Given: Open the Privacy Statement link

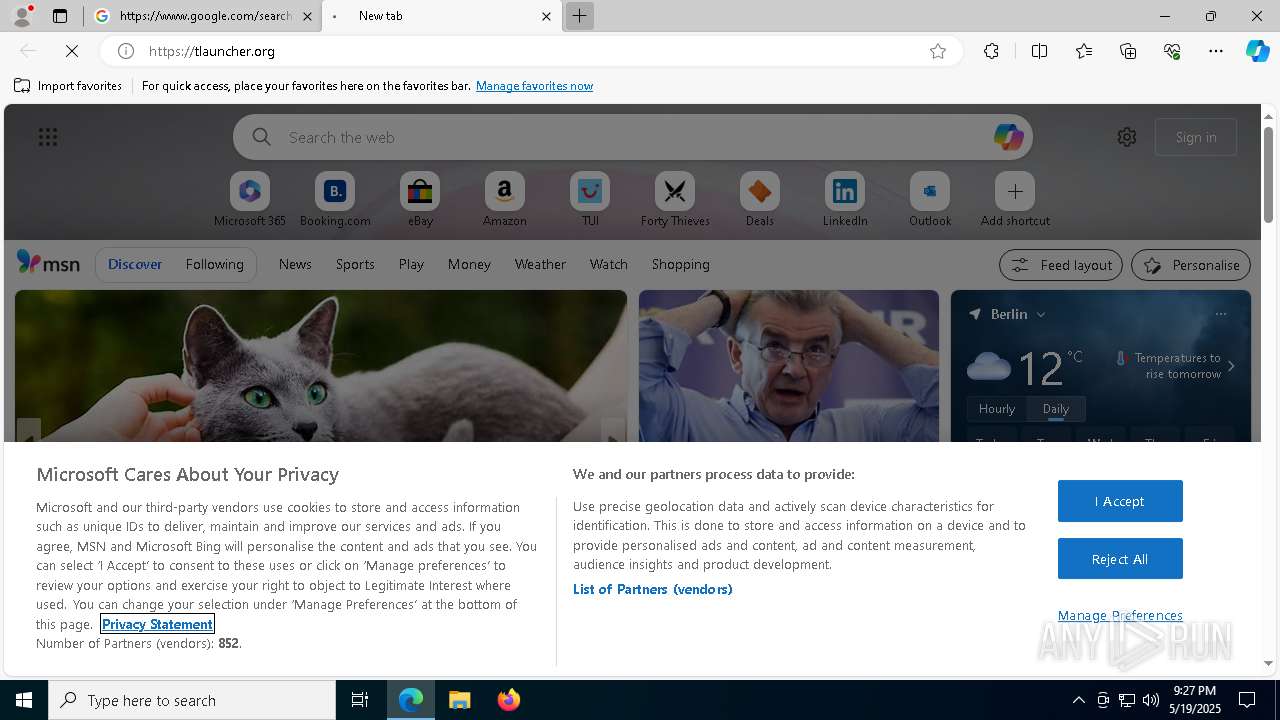Looking at the screenshot, I should 157,624.
